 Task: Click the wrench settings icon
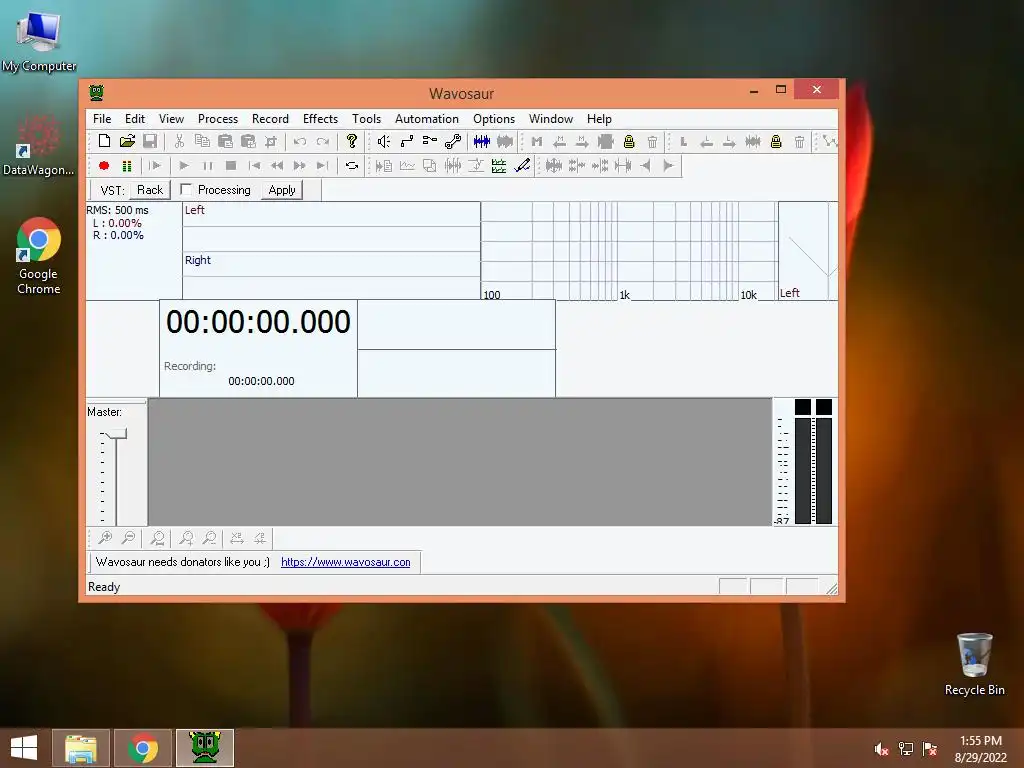click(x=453, y=141)
